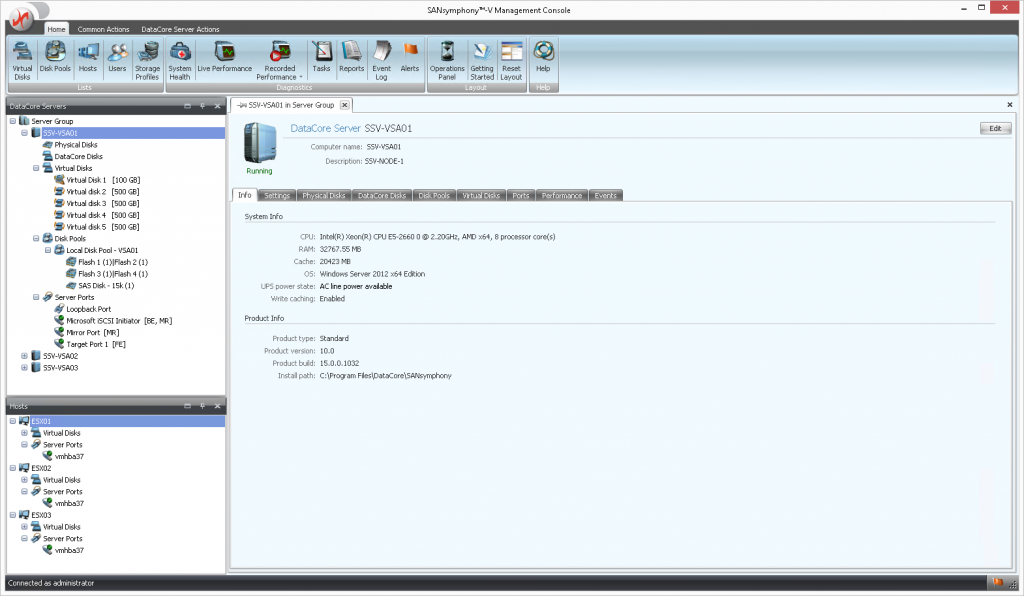The image size is (1024, 596).
Task: Click the Disk Pools ribbon icon
Action: 55,59
